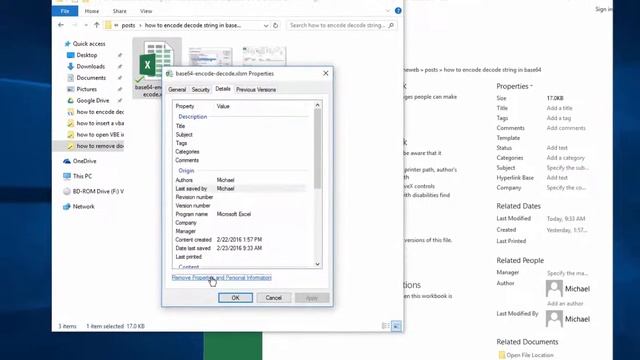Open the File tab in Explorer

coord(65,11)
